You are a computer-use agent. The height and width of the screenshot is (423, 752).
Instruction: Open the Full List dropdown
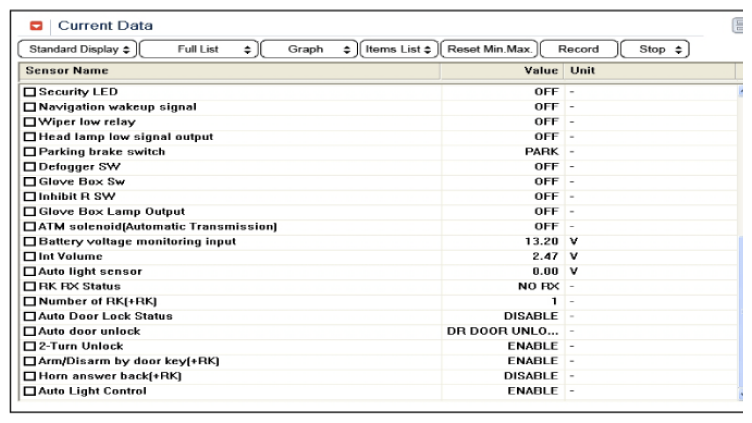199,49
